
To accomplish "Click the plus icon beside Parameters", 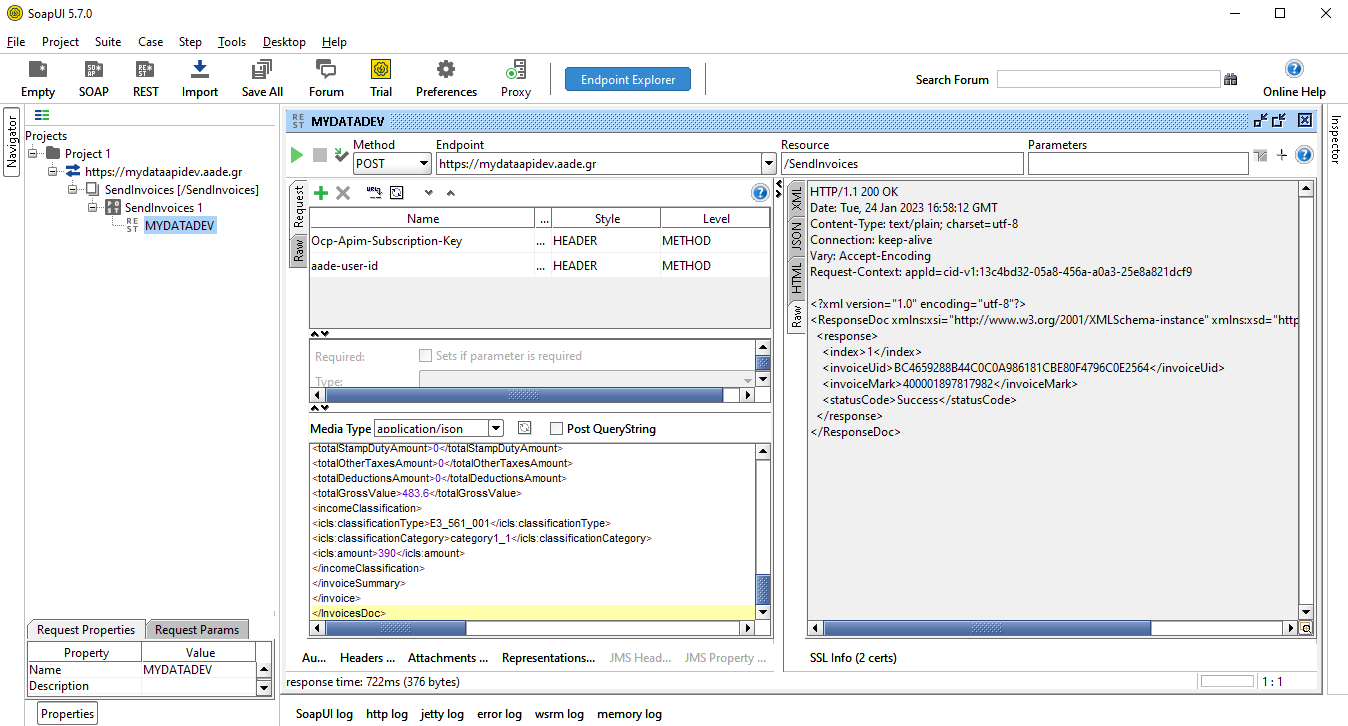I will (1281, 155).
